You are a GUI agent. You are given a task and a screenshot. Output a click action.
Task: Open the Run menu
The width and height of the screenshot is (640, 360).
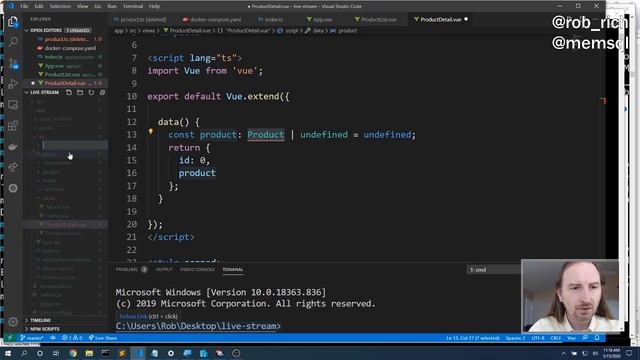click(x=112, y=6)
